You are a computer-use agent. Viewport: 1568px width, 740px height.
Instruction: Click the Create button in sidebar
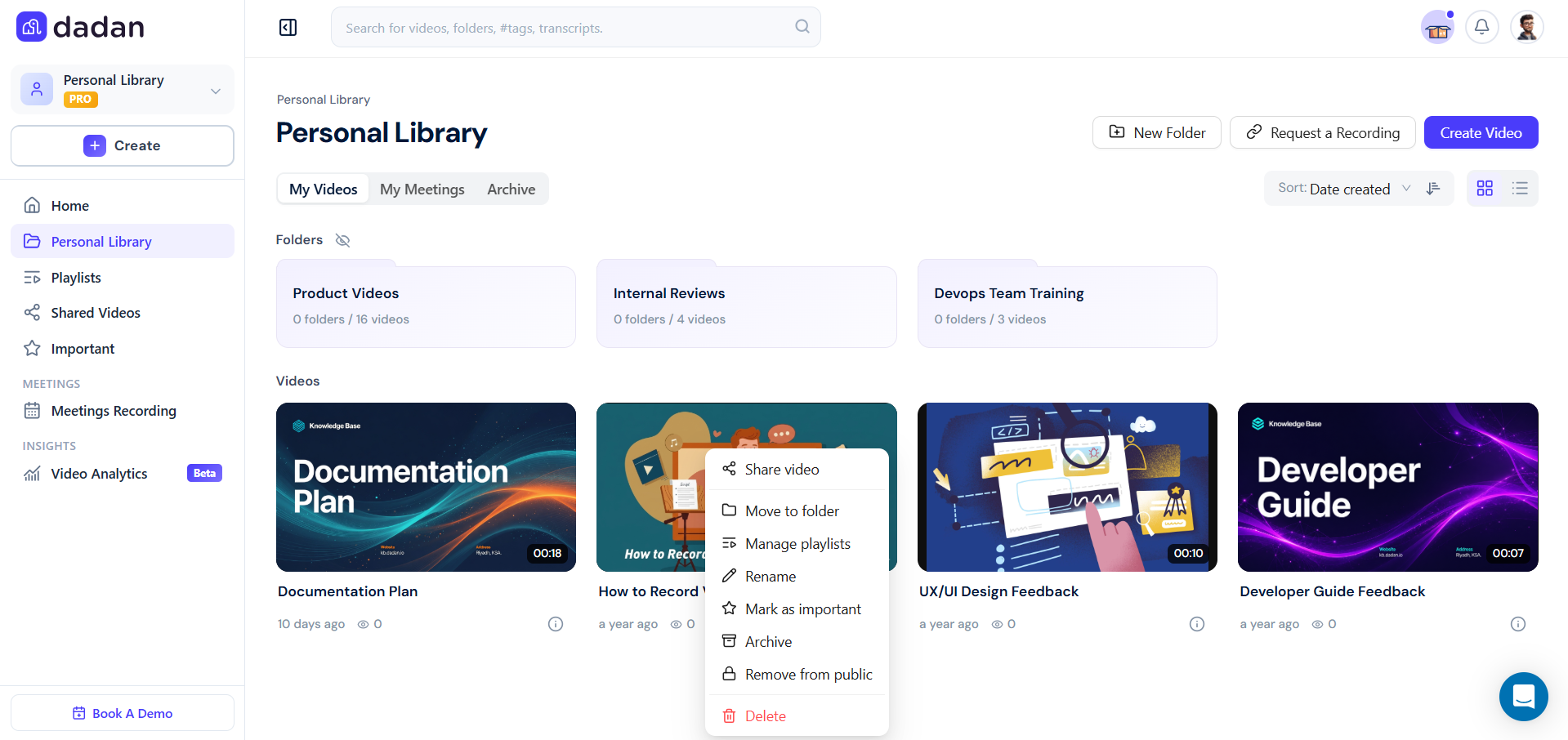(123, 145)
